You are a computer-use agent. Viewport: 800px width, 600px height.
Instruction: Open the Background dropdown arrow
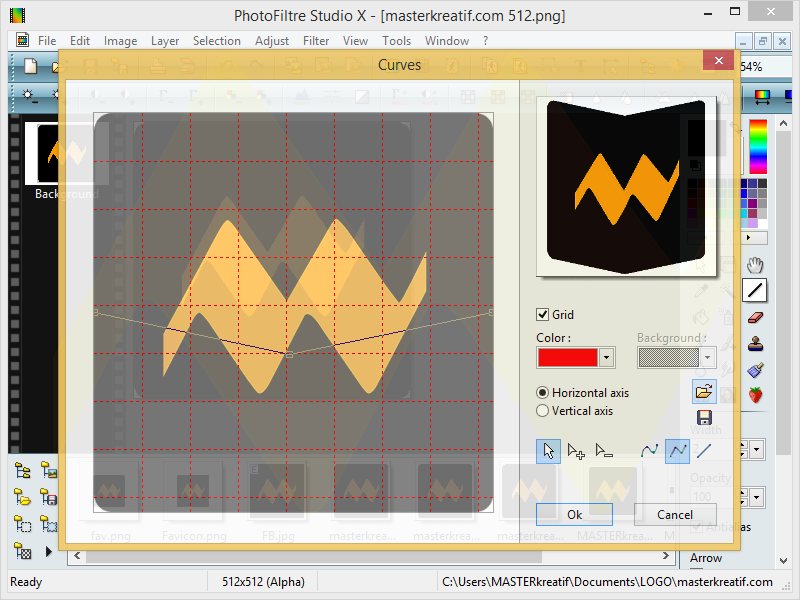pyautogui.click(x=707, y=358)
